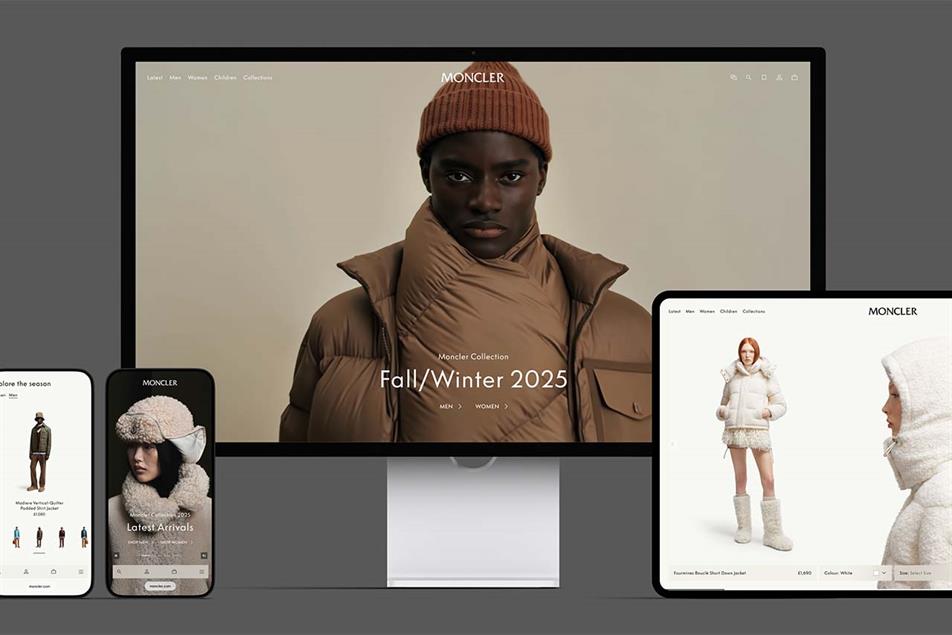Tap the account icon on the white phone
This screenshot has width=952, height=635.
(x=26, y=571)
